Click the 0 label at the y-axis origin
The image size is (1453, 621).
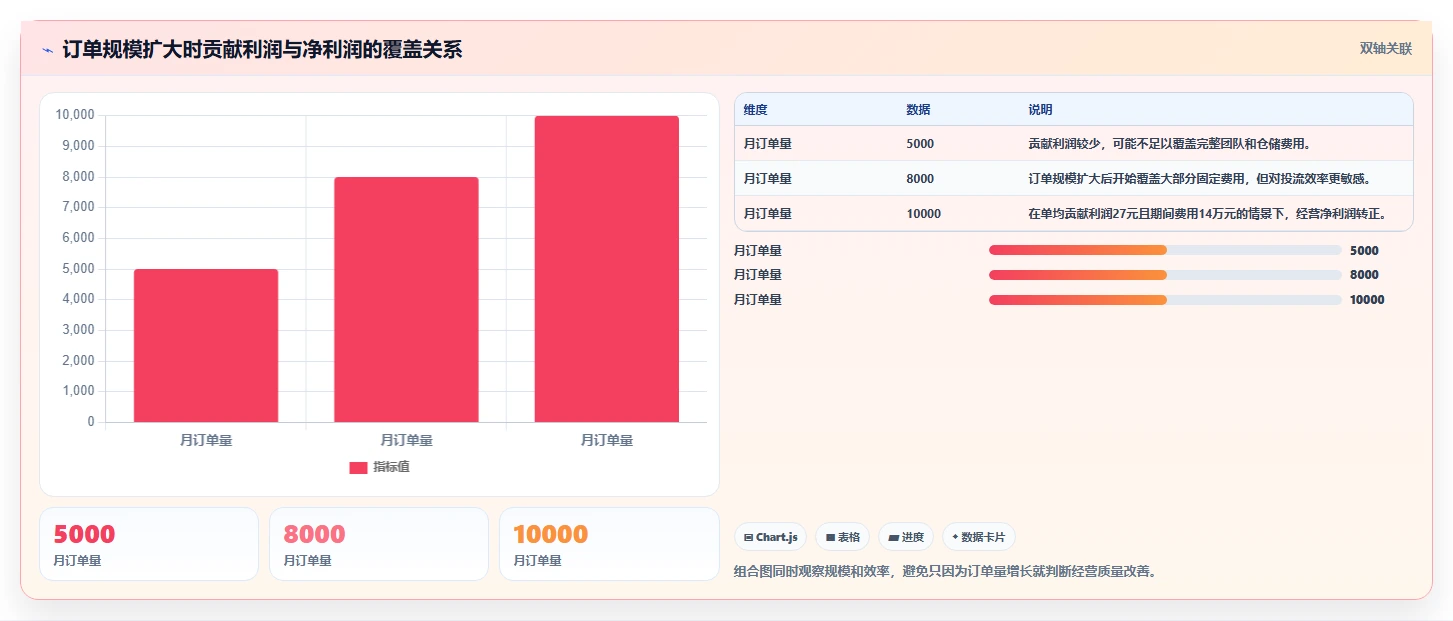click(x=91, y=422)
